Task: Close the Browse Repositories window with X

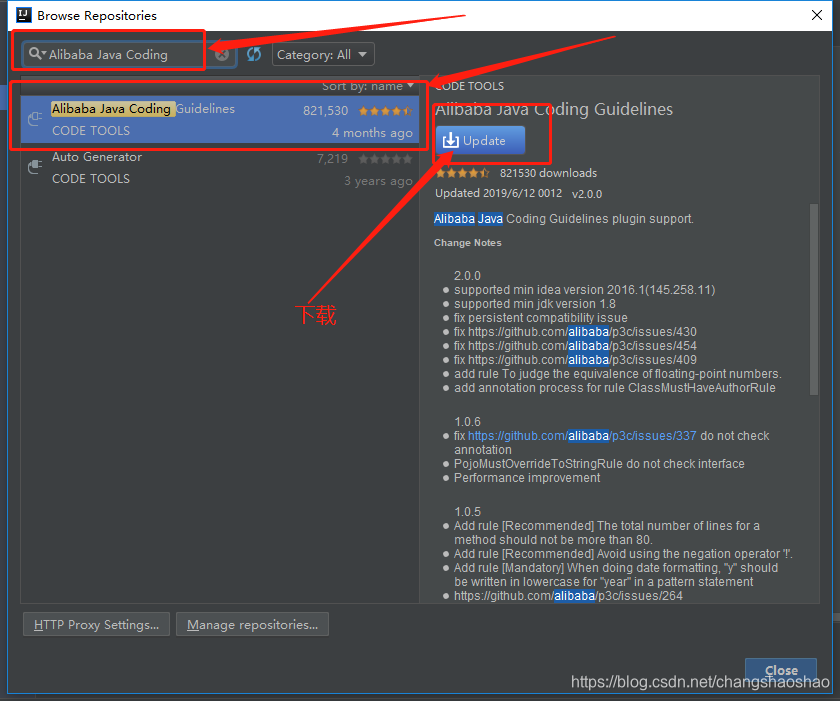Action: (x=816, y=15)
